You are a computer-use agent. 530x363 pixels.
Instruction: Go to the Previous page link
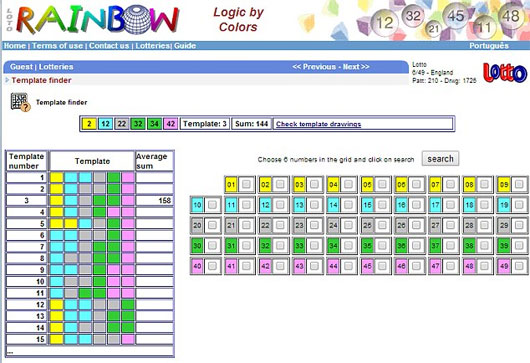314,67
